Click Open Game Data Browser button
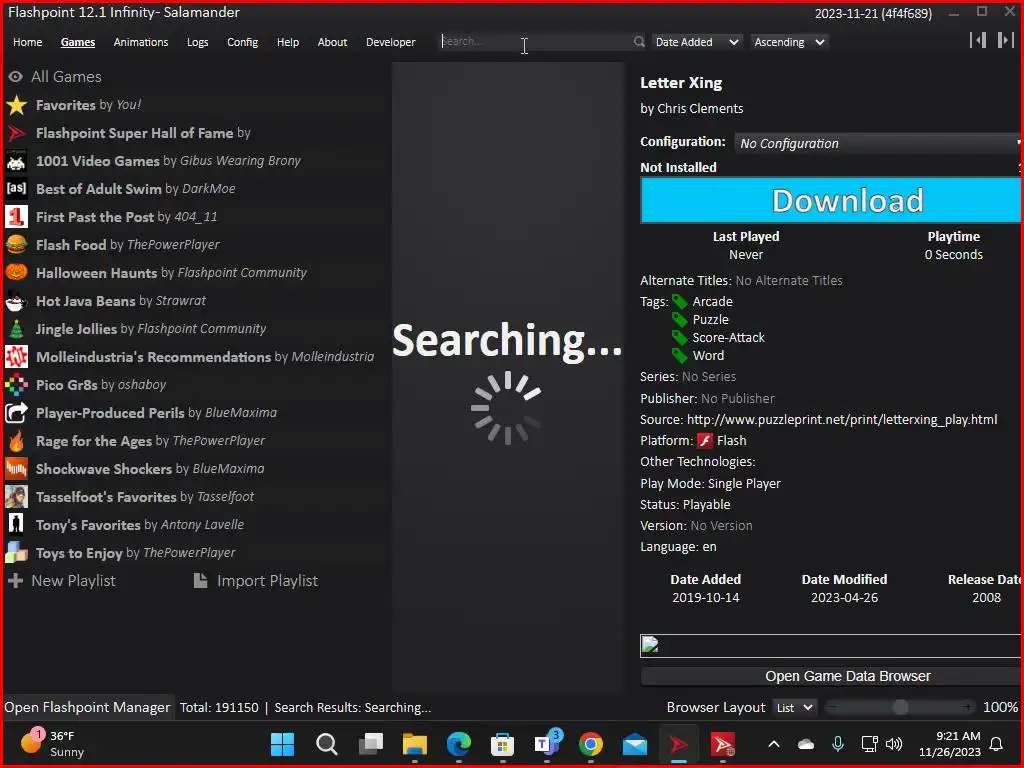 (831, 677)
